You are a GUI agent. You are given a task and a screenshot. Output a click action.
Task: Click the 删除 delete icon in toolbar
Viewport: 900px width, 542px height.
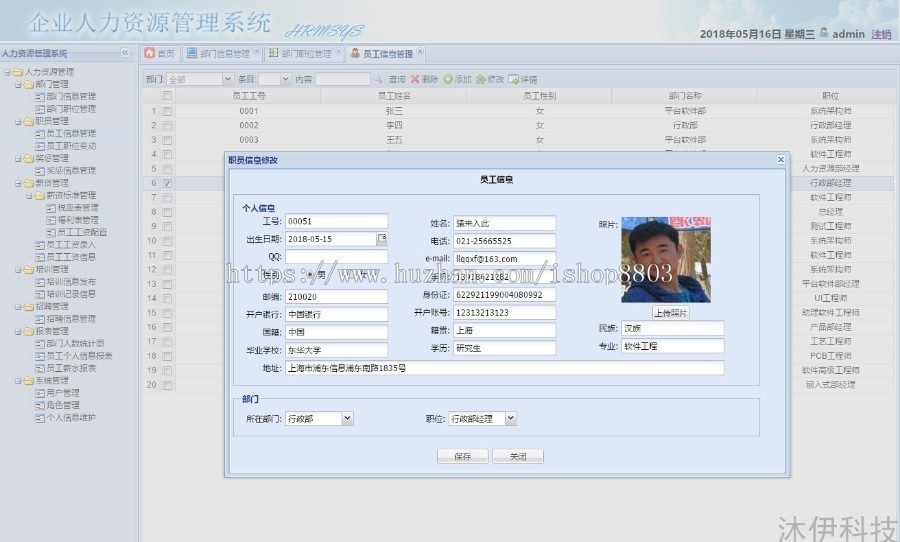point(415,79)
